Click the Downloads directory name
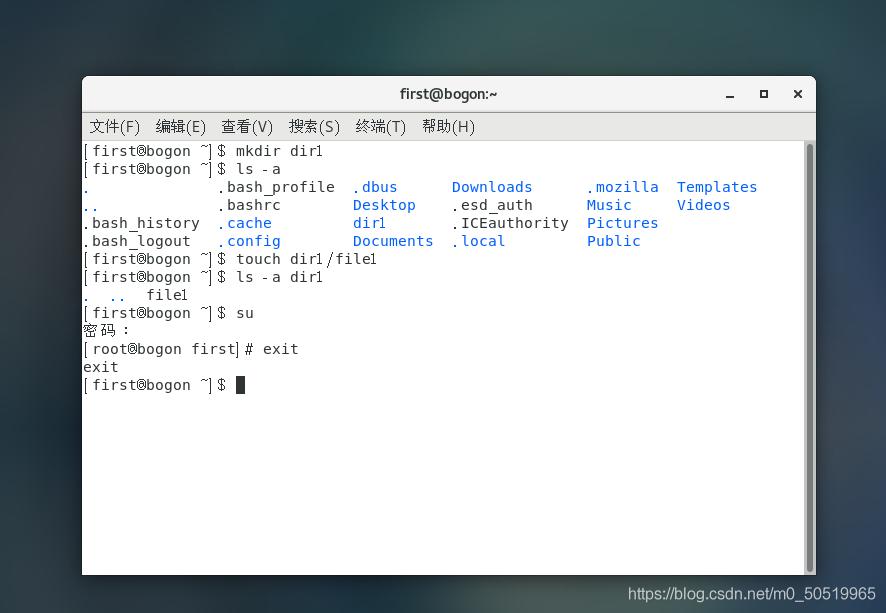886x613 pixels. [491, 187]
